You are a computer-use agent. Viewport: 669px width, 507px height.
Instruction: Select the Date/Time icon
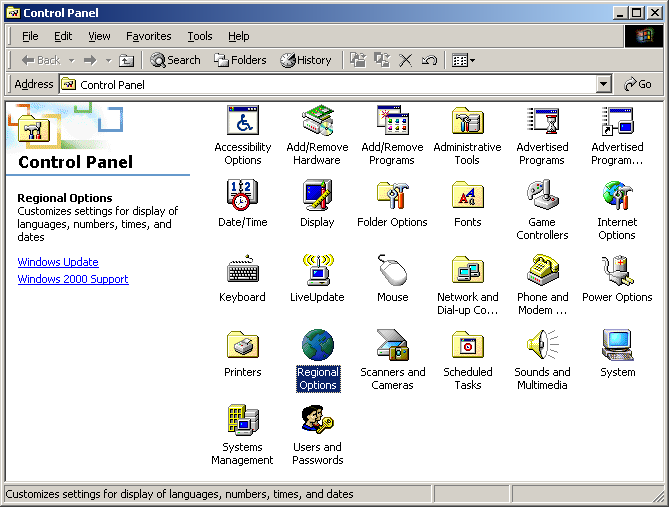pyautogui.click(x=243, y=195)
